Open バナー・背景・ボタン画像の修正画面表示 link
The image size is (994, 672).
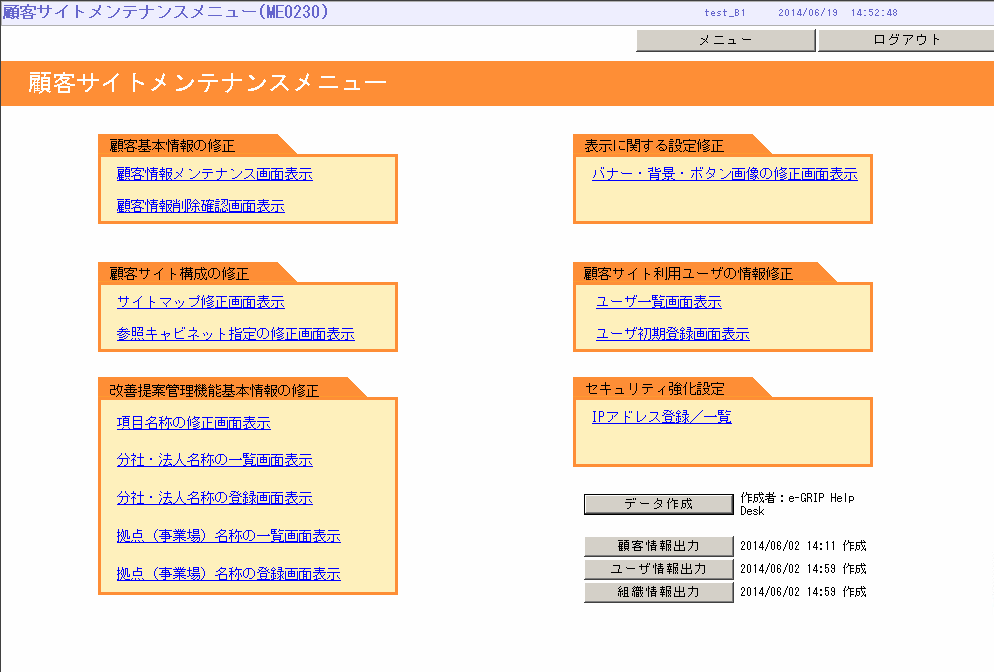coord(725,174)
